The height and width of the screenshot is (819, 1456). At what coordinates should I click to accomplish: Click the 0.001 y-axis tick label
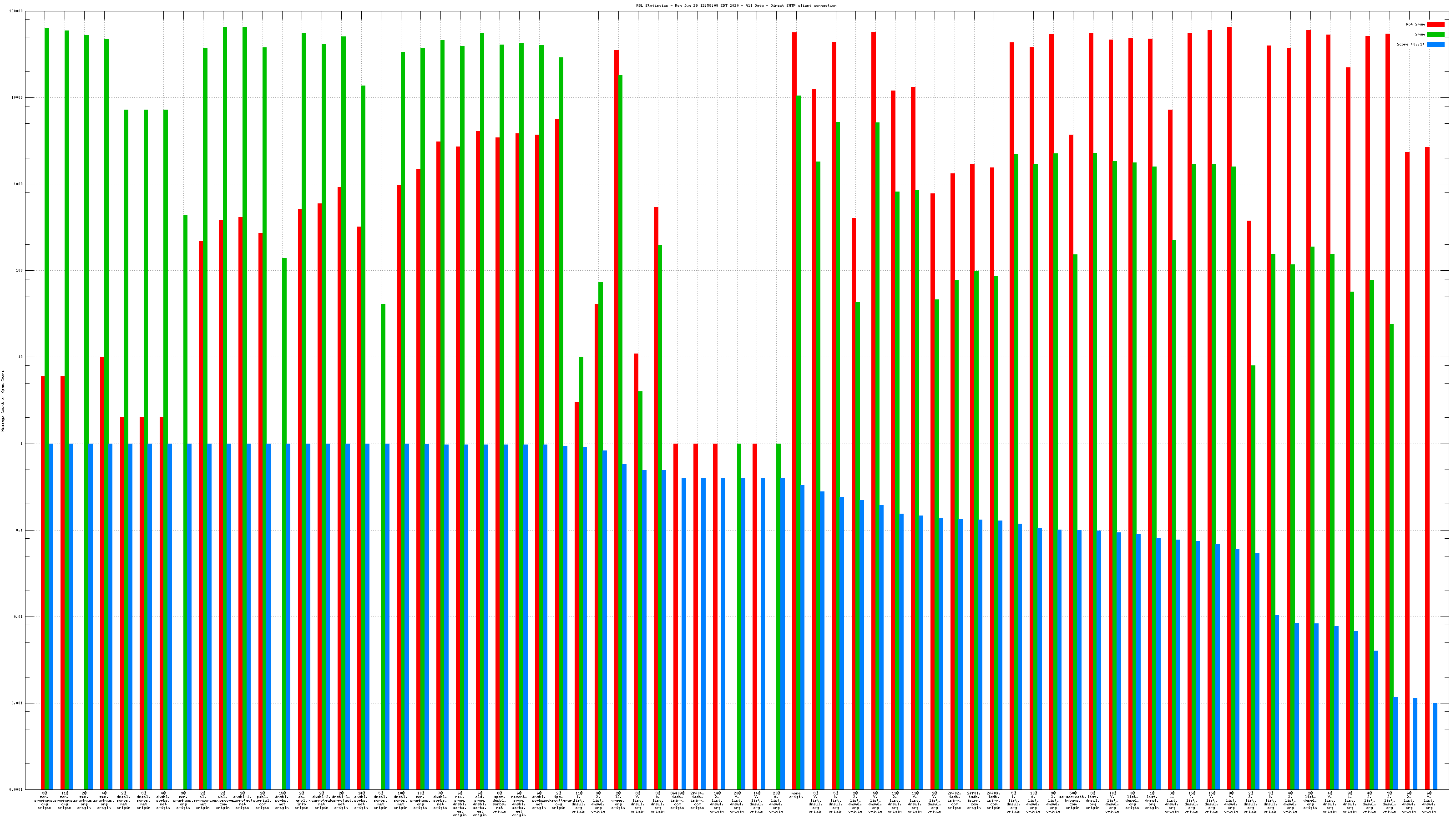18,703
